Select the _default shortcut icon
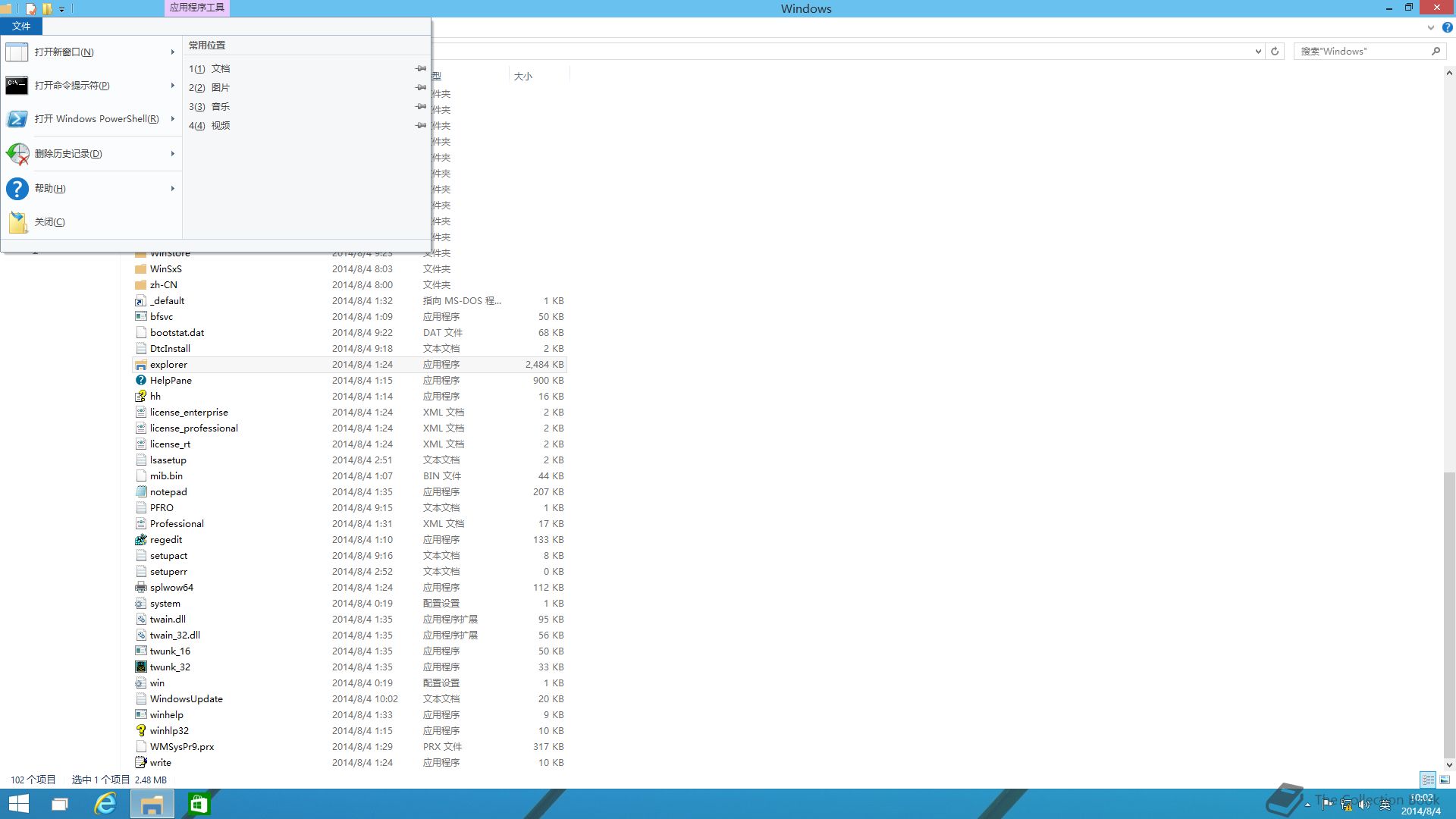The width and height of the screenshot is (1456, 819). coord(141,301)
